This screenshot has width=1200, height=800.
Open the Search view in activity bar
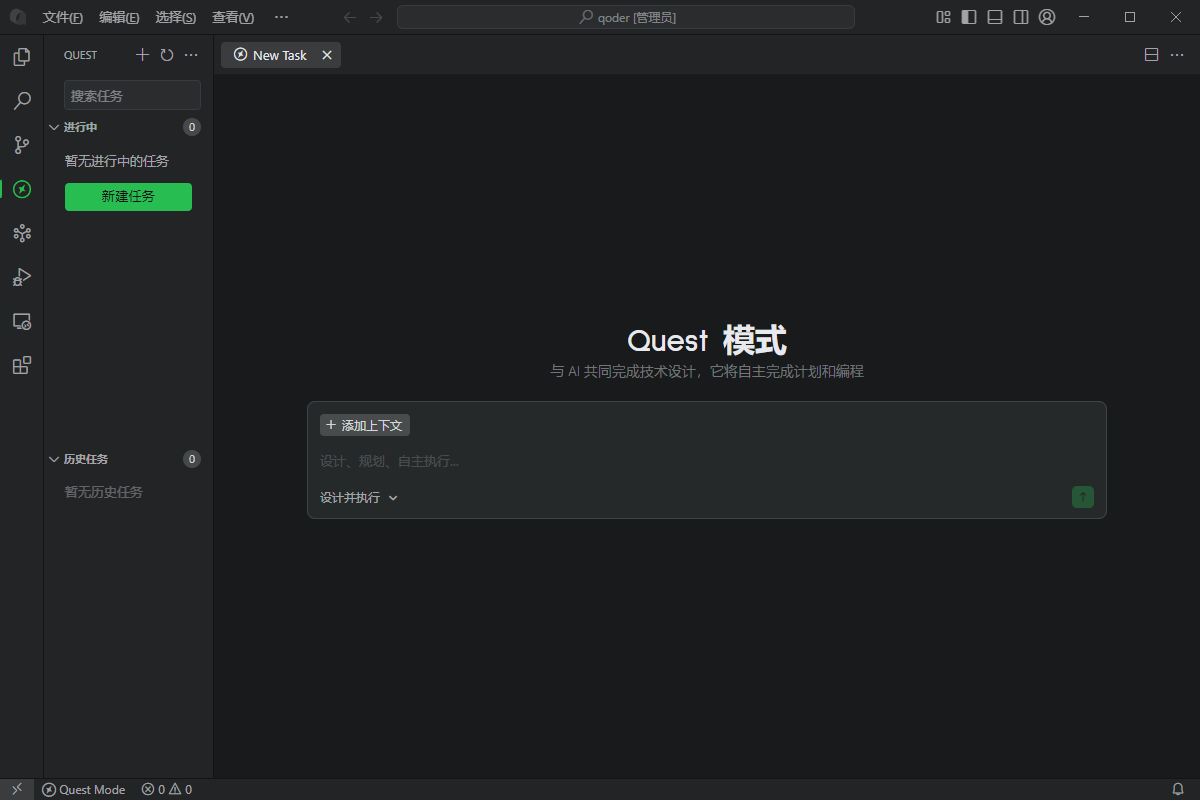22,101
